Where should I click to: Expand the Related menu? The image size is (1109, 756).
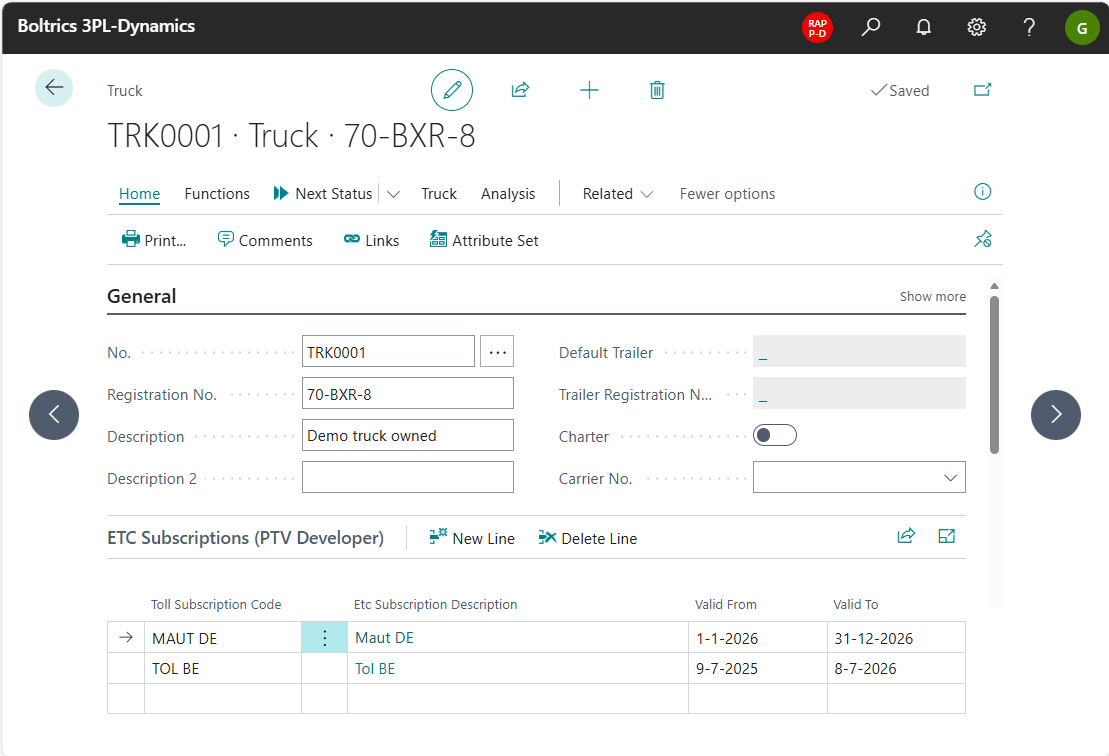(618, 194)
